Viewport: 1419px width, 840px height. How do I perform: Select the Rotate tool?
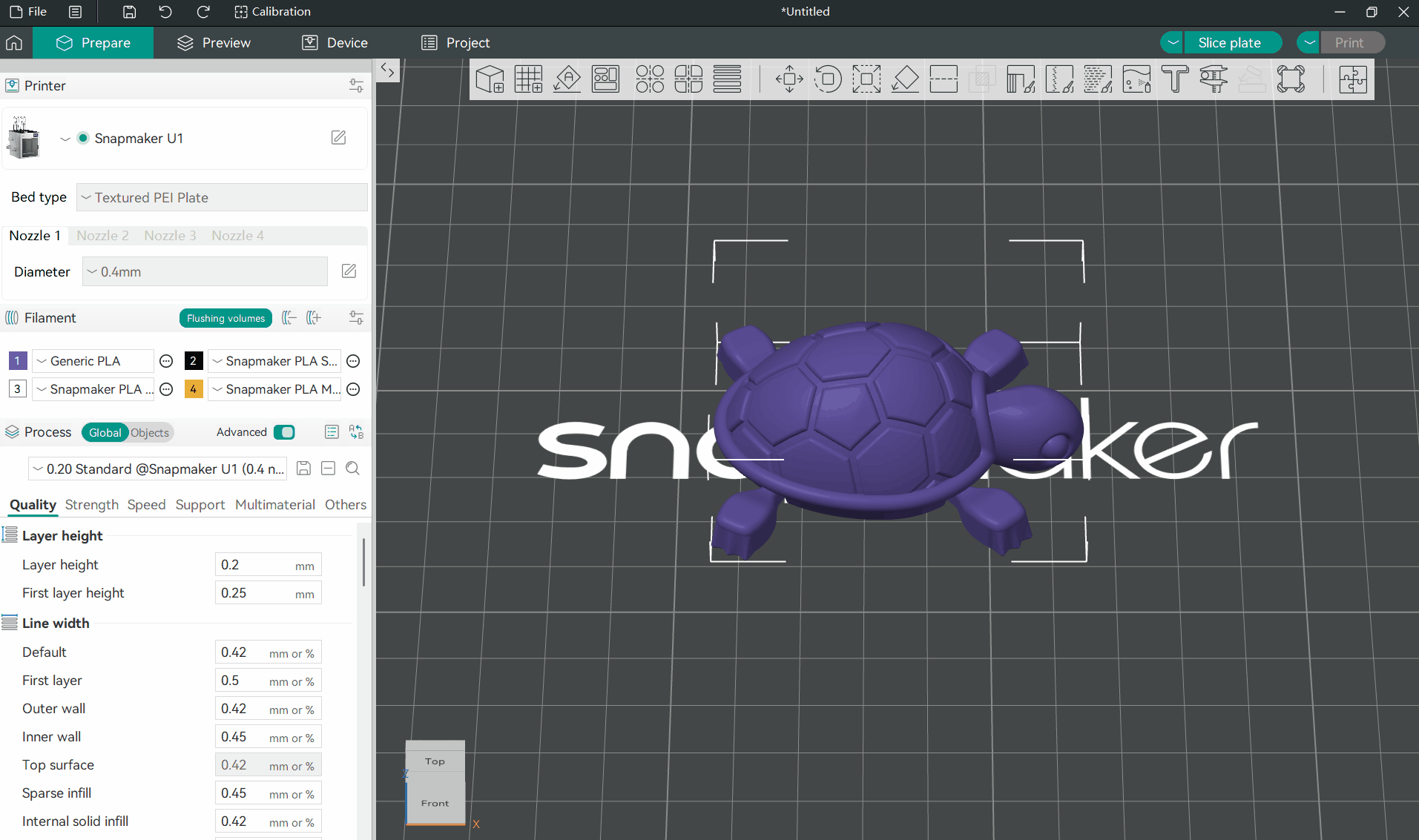point(828,79)
